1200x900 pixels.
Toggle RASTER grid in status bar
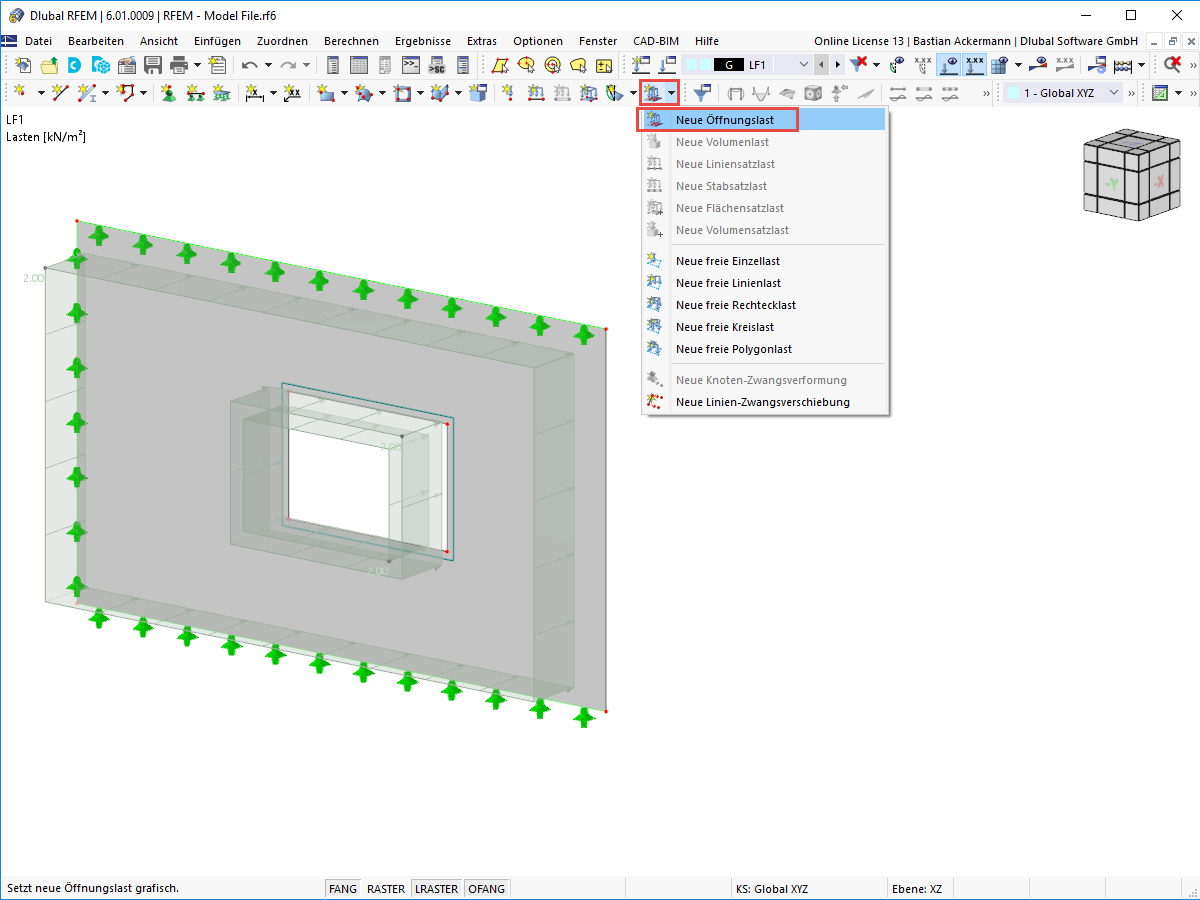[386, 888]
